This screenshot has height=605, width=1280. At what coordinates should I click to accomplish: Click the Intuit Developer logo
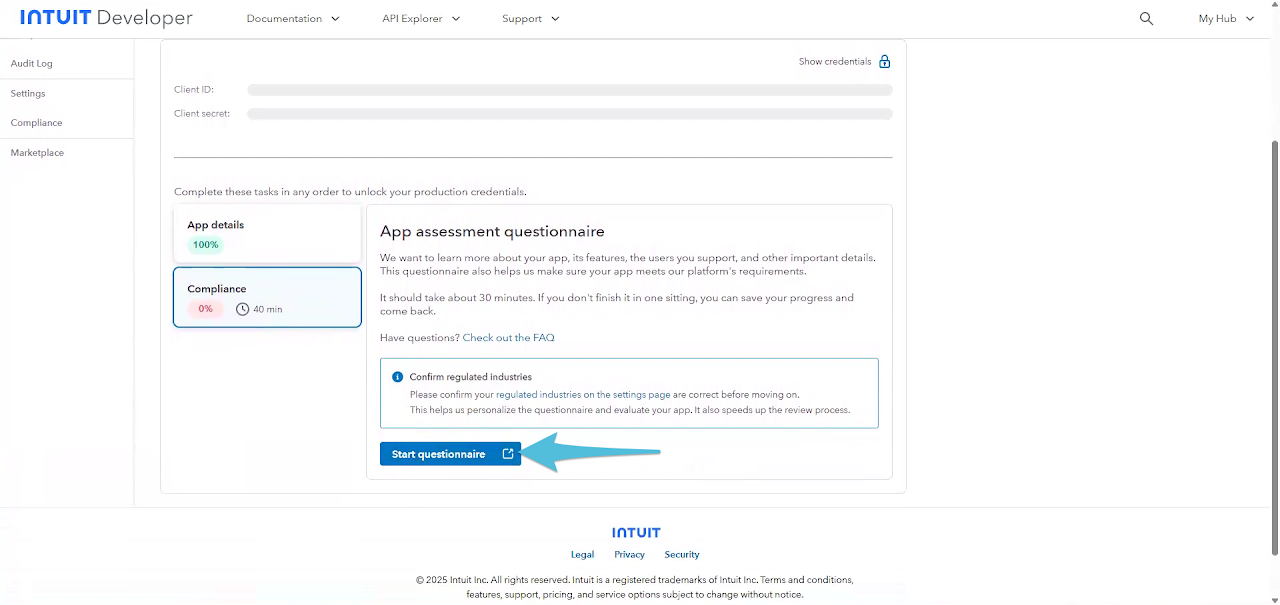[106, 19]
